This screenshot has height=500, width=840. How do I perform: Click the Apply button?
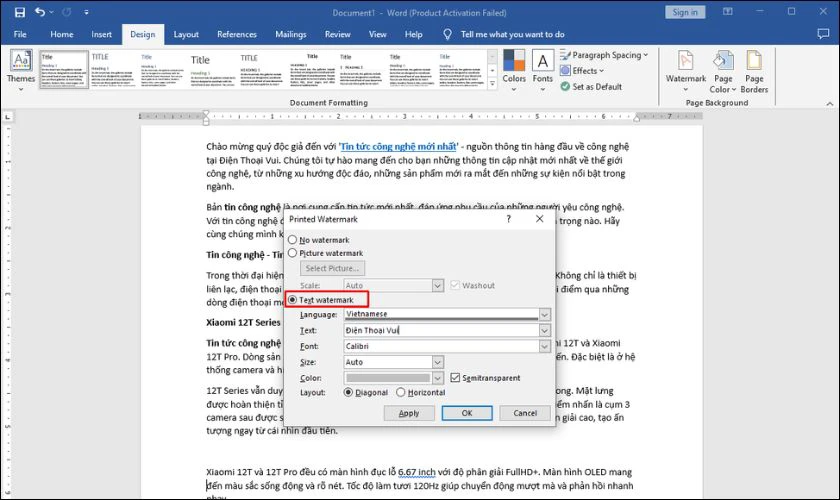[409, 413]
